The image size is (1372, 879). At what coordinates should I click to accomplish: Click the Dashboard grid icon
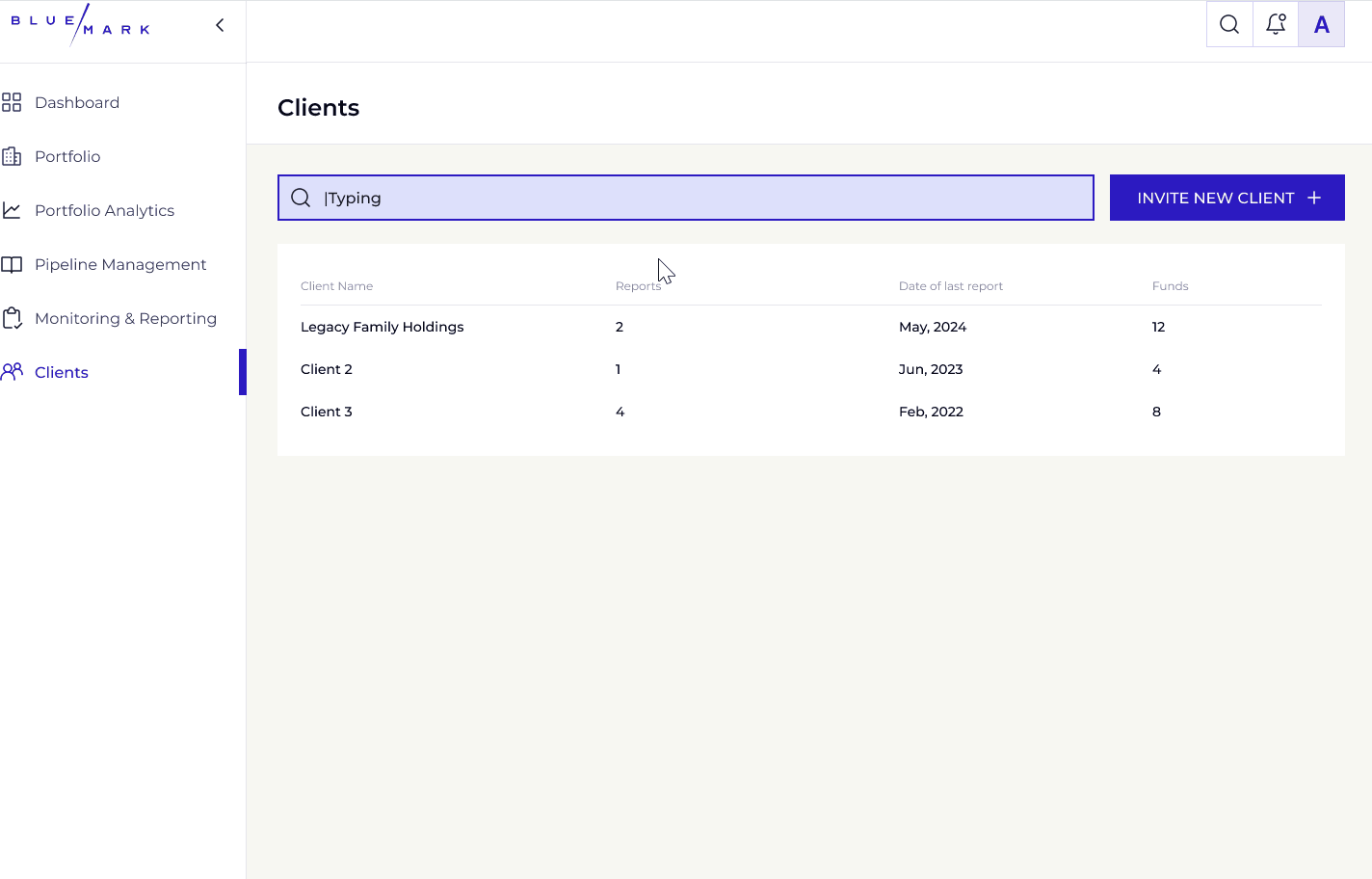[x=12, y=102]
